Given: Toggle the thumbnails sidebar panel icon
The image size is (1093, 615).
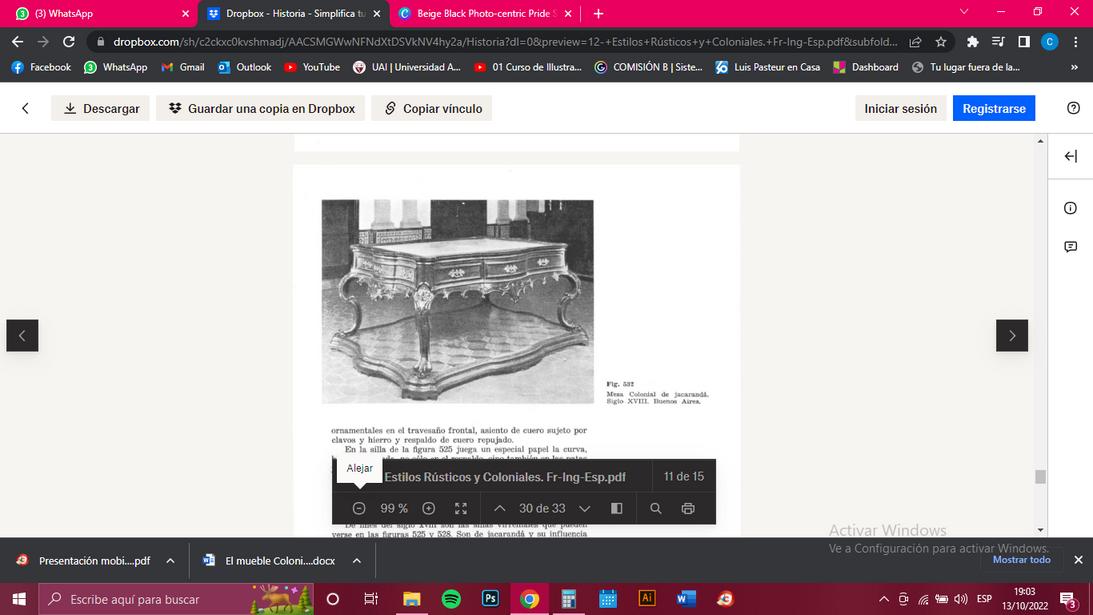Looking at the screenshot, I should 617,508.
